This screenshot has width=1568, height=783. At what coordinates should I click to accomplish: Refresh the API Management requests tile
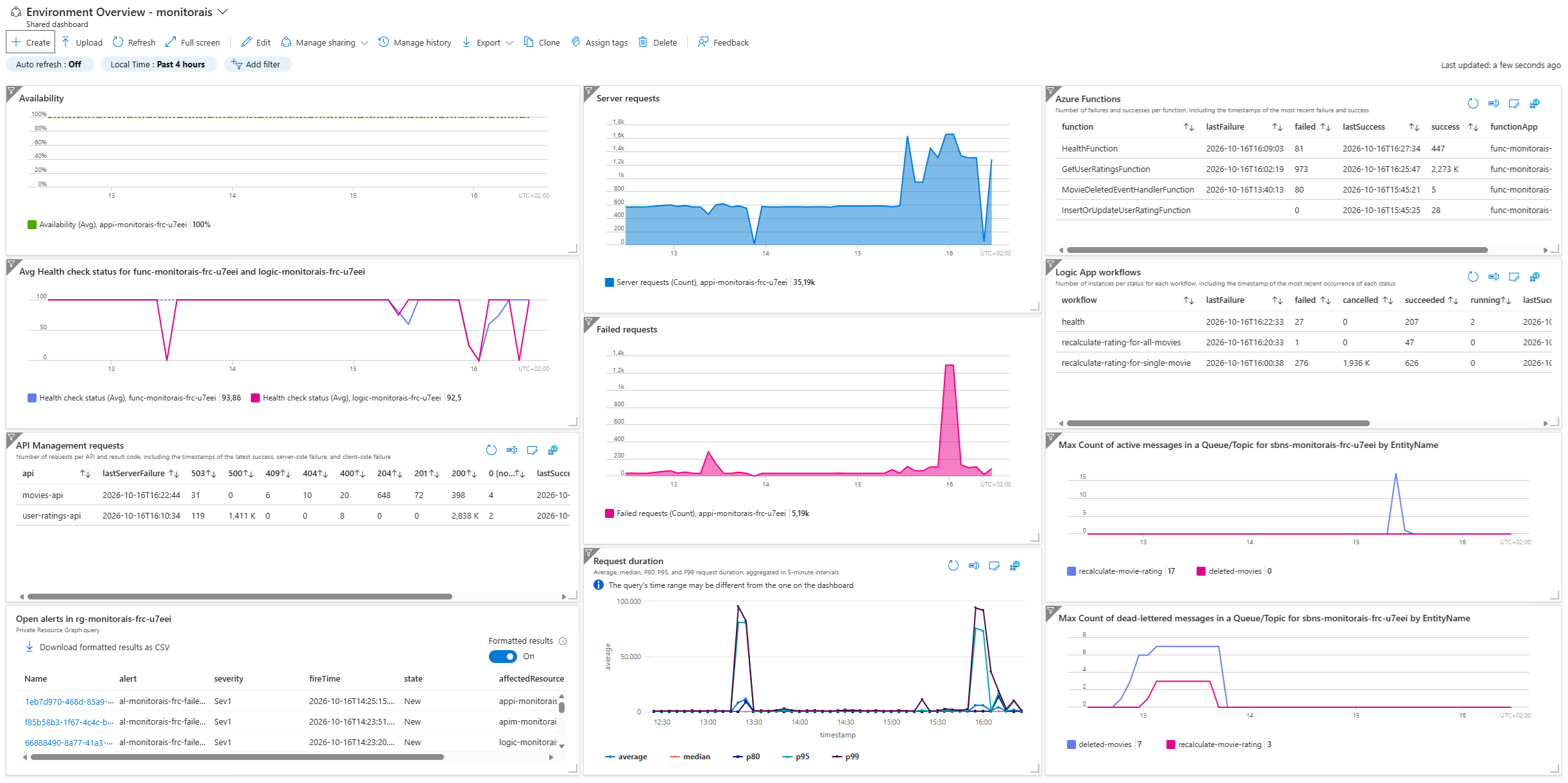(x=491, y=450)
